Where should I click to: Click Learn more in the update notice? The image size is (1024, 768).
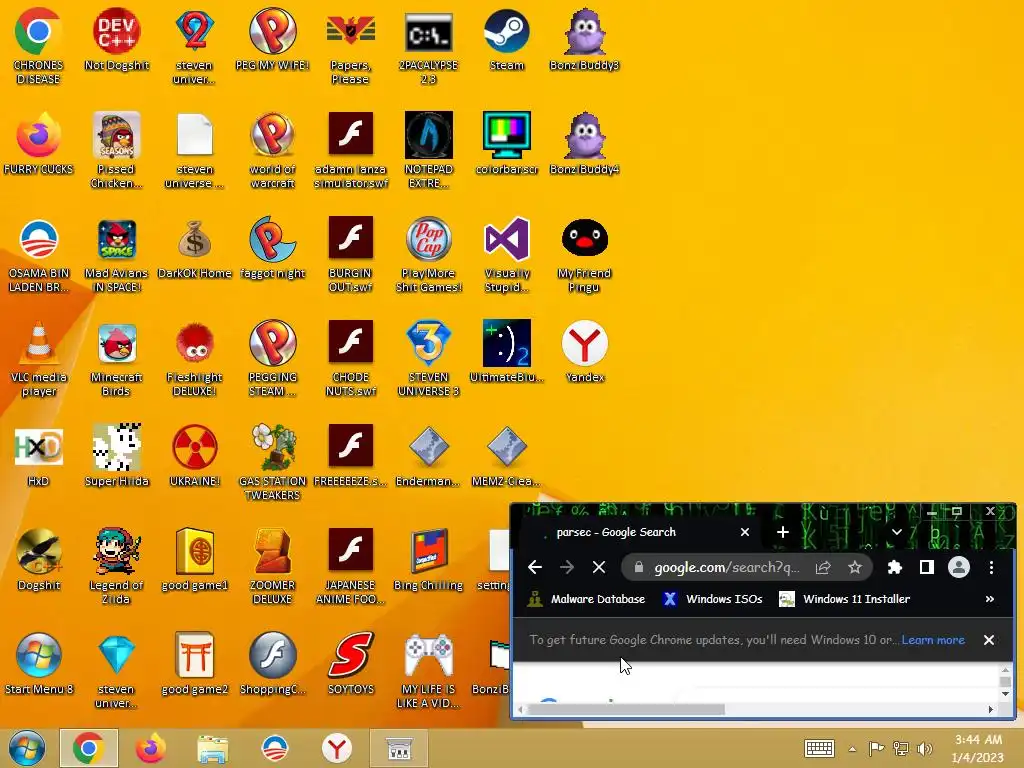click(933, 640)
